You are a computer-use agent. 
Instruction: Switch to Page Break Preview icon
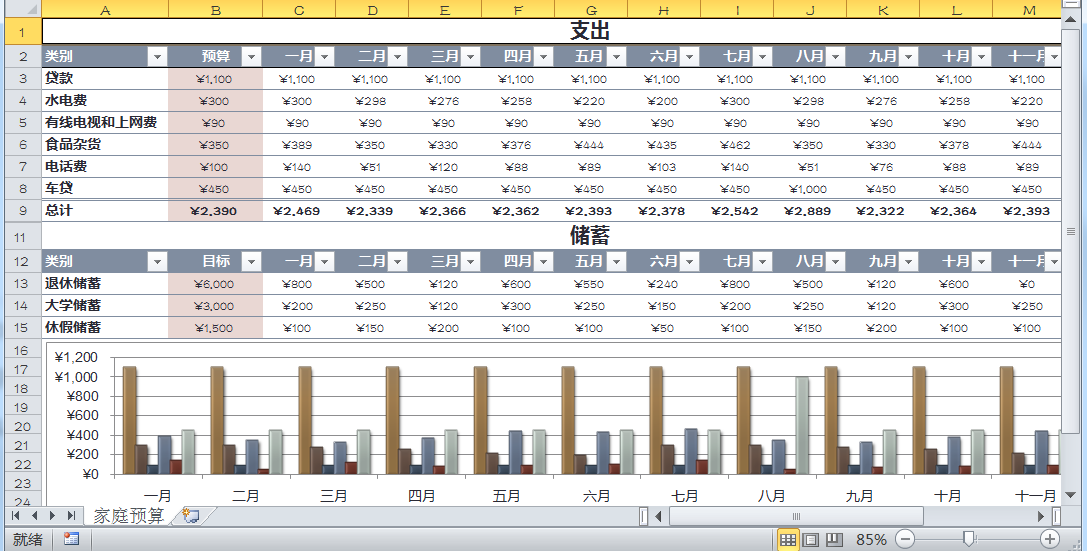click(x=834, y=539)
